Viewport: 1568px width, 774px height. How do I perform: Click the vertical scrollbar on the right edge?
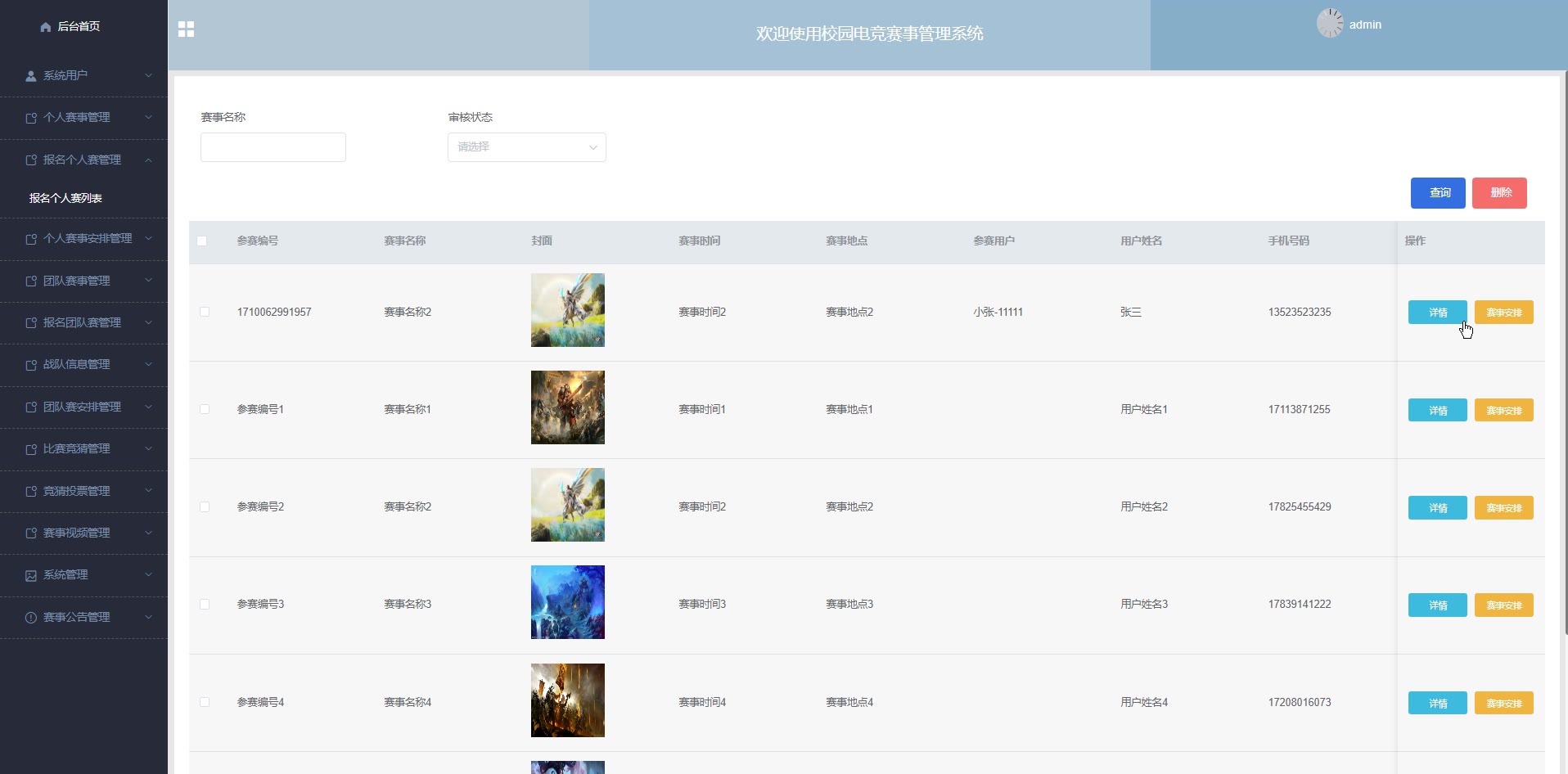pyautogui.click(x=1566, y=352)
